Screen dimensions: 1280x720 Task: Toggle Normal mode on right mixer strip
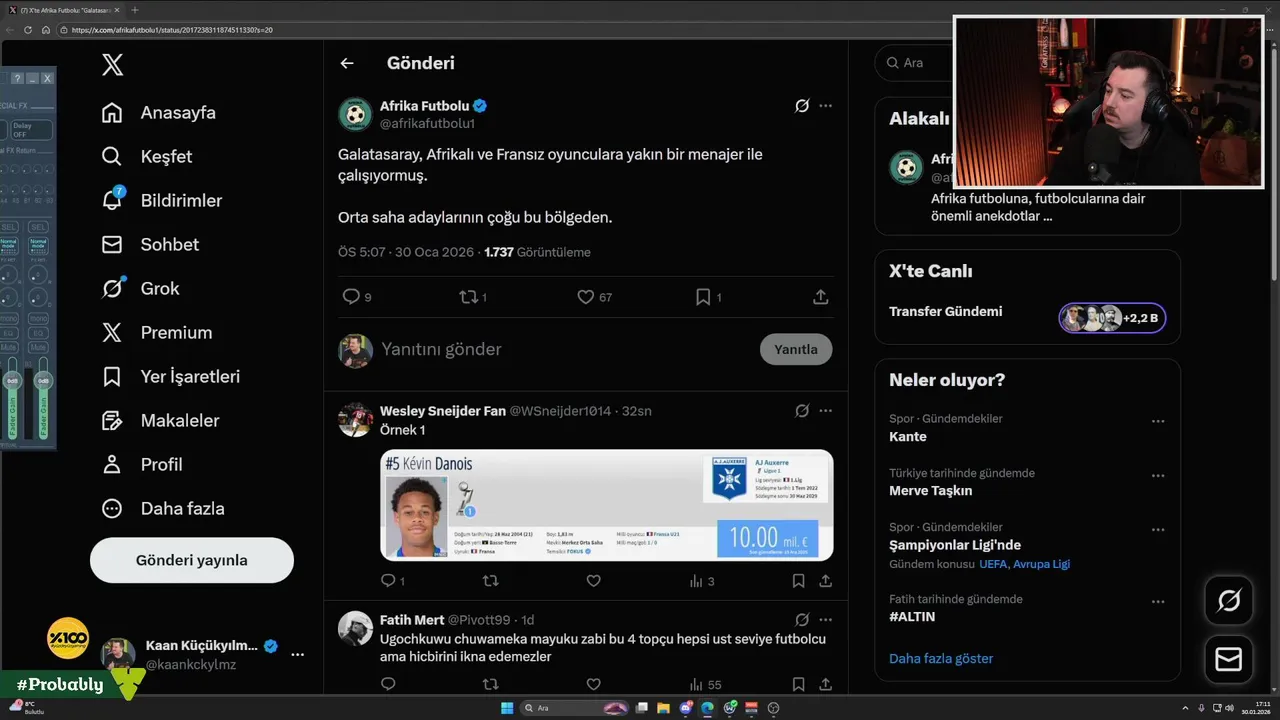(x=38, y=244)
